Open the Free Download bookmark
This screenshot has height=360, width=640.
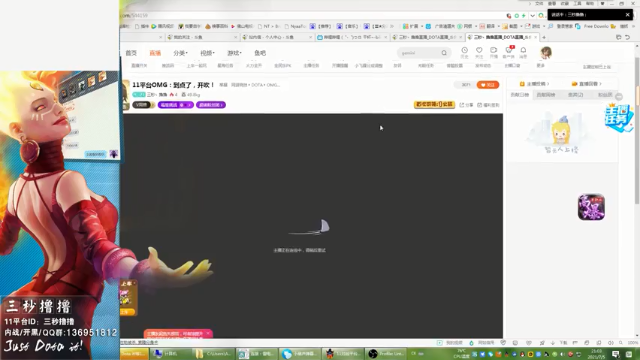[x=592, y=26]
